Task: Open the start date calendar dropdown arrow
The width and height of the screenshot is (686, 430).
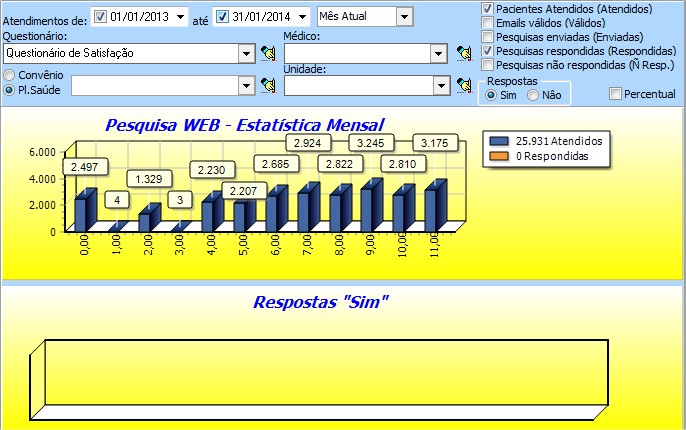Action: pos(179,17)
